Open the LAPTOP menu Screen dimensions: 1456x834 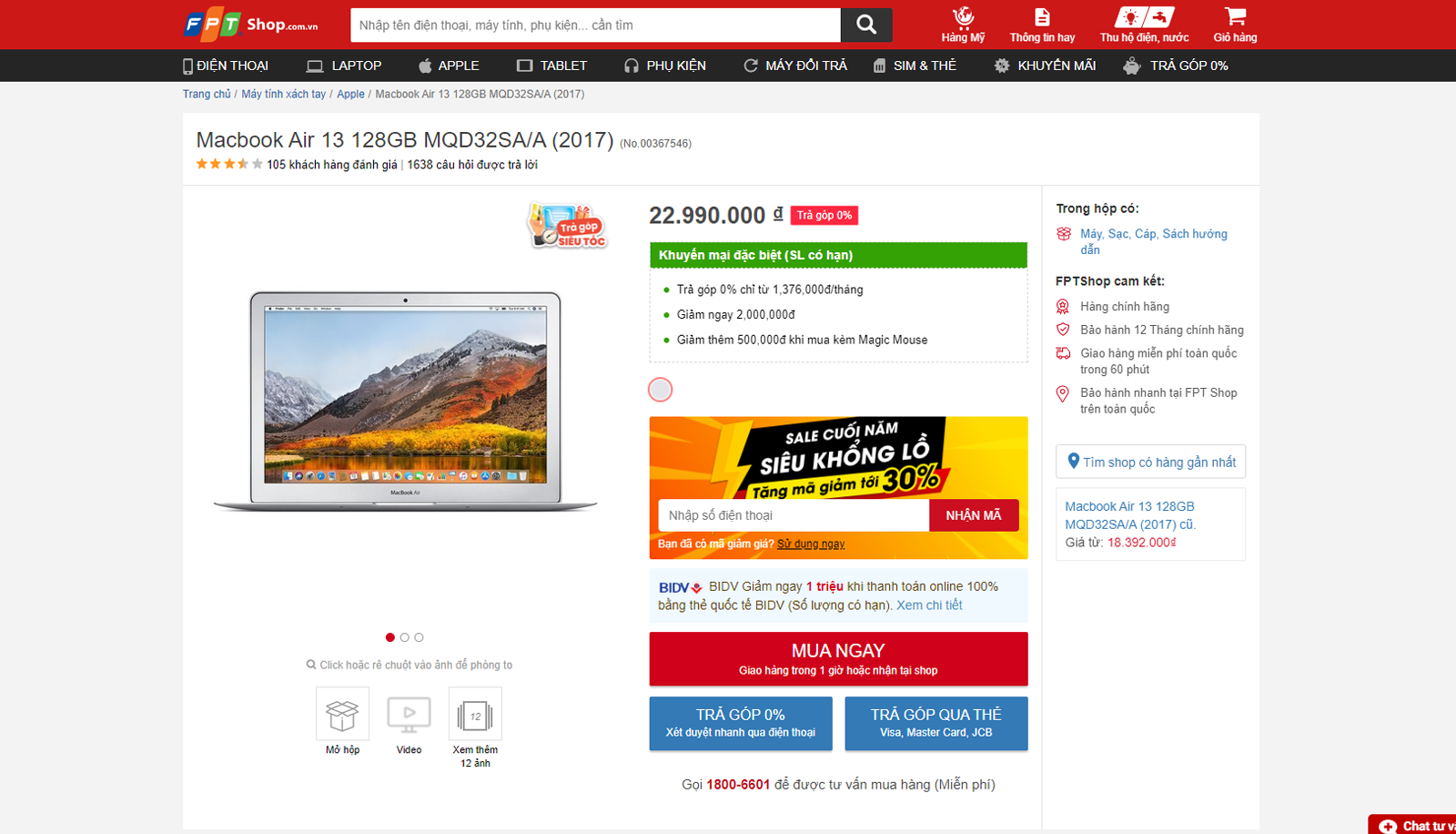tap(344, 66)
